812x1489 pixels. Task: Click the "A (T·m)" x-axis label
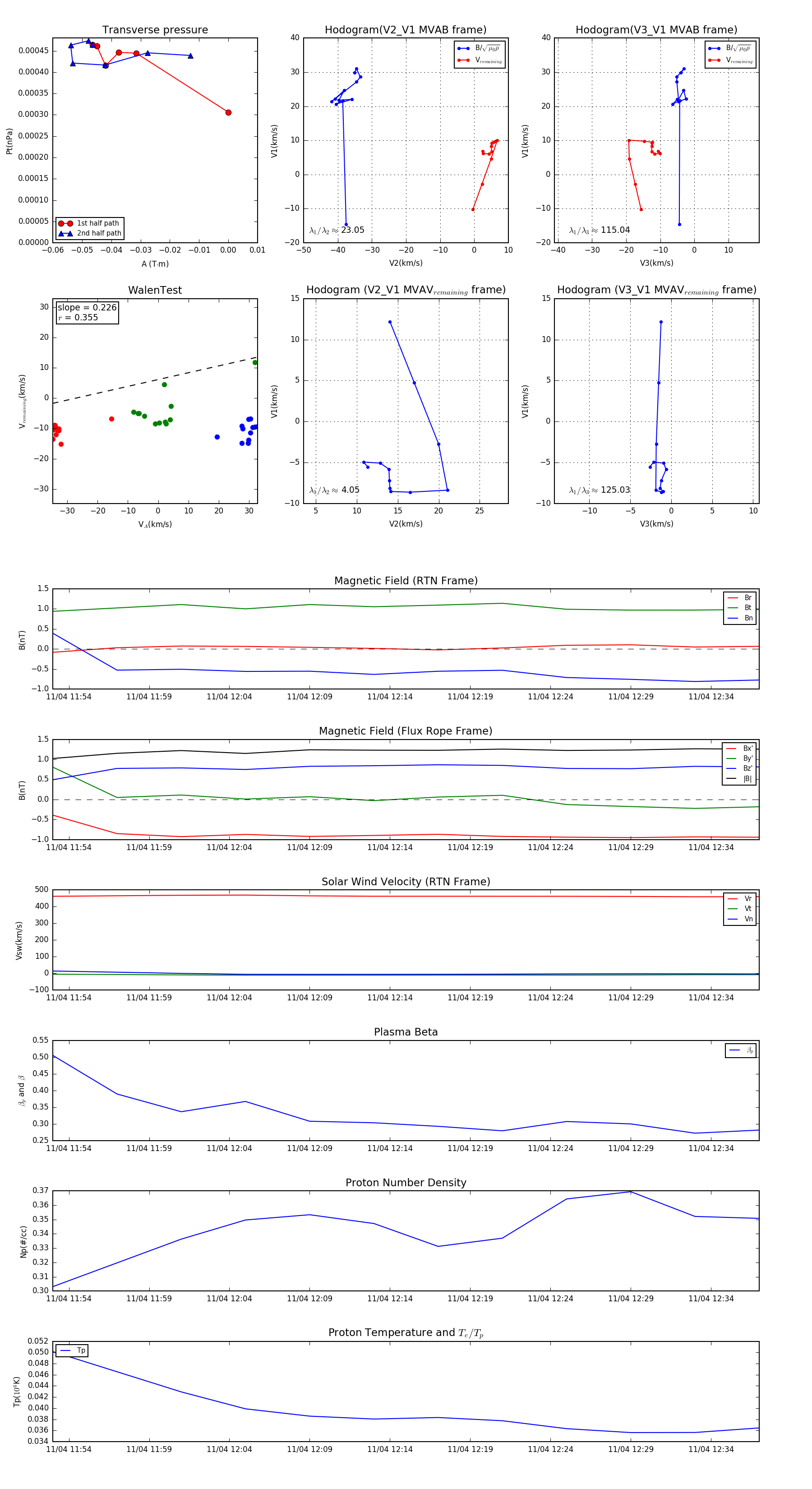155,264
